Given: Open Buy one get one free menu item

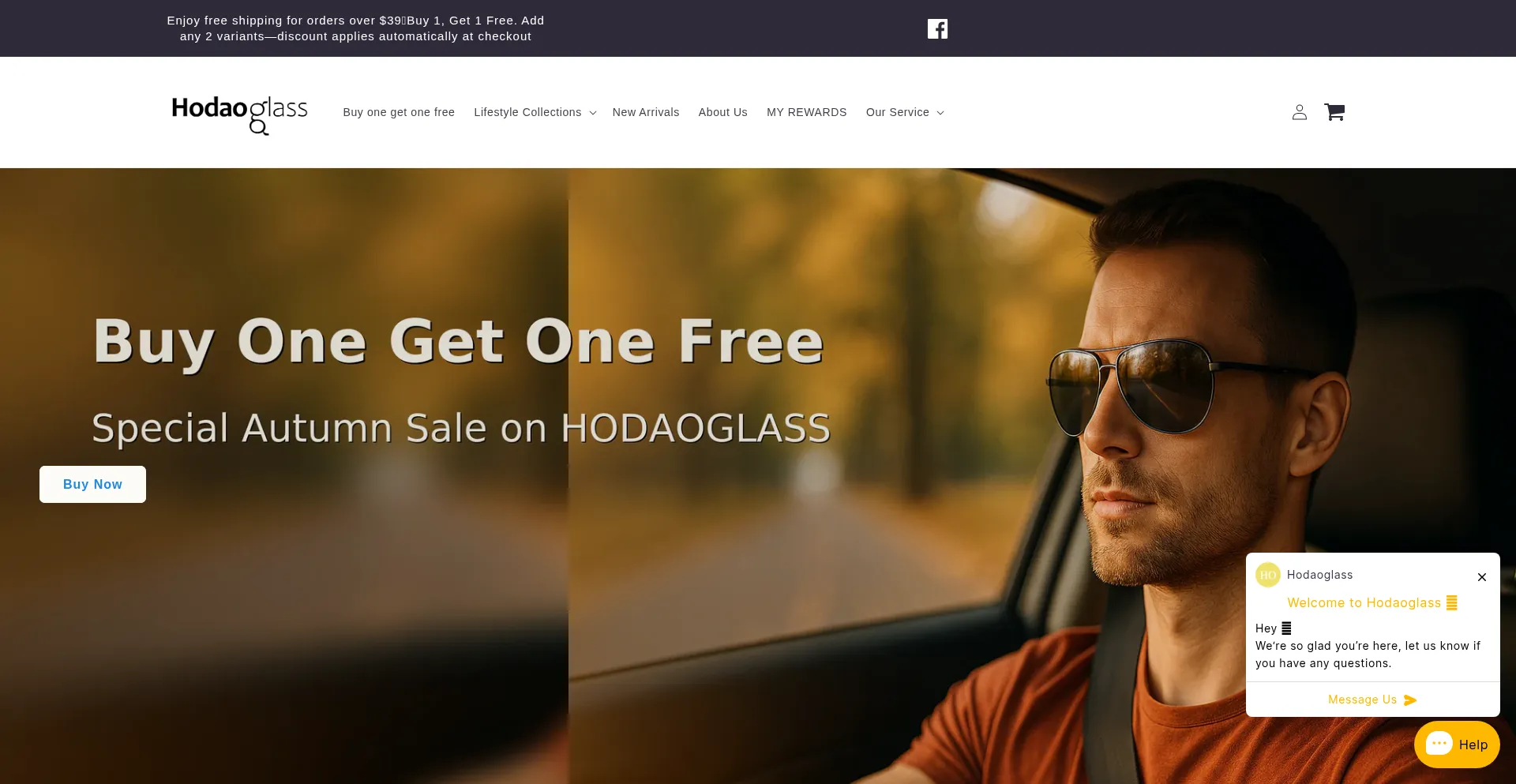Looking at the screenshot, I should (x=399, y=112).
